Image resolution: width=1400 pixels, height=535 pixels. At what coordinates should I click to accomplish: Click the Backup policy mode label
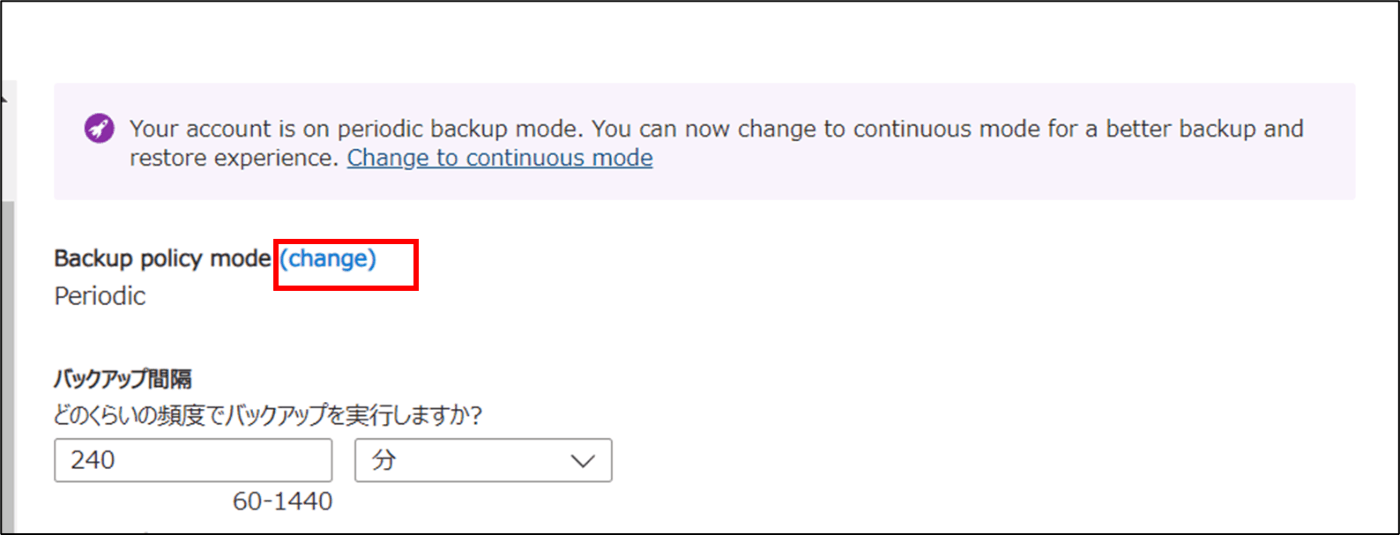click(x=162, y=258)
